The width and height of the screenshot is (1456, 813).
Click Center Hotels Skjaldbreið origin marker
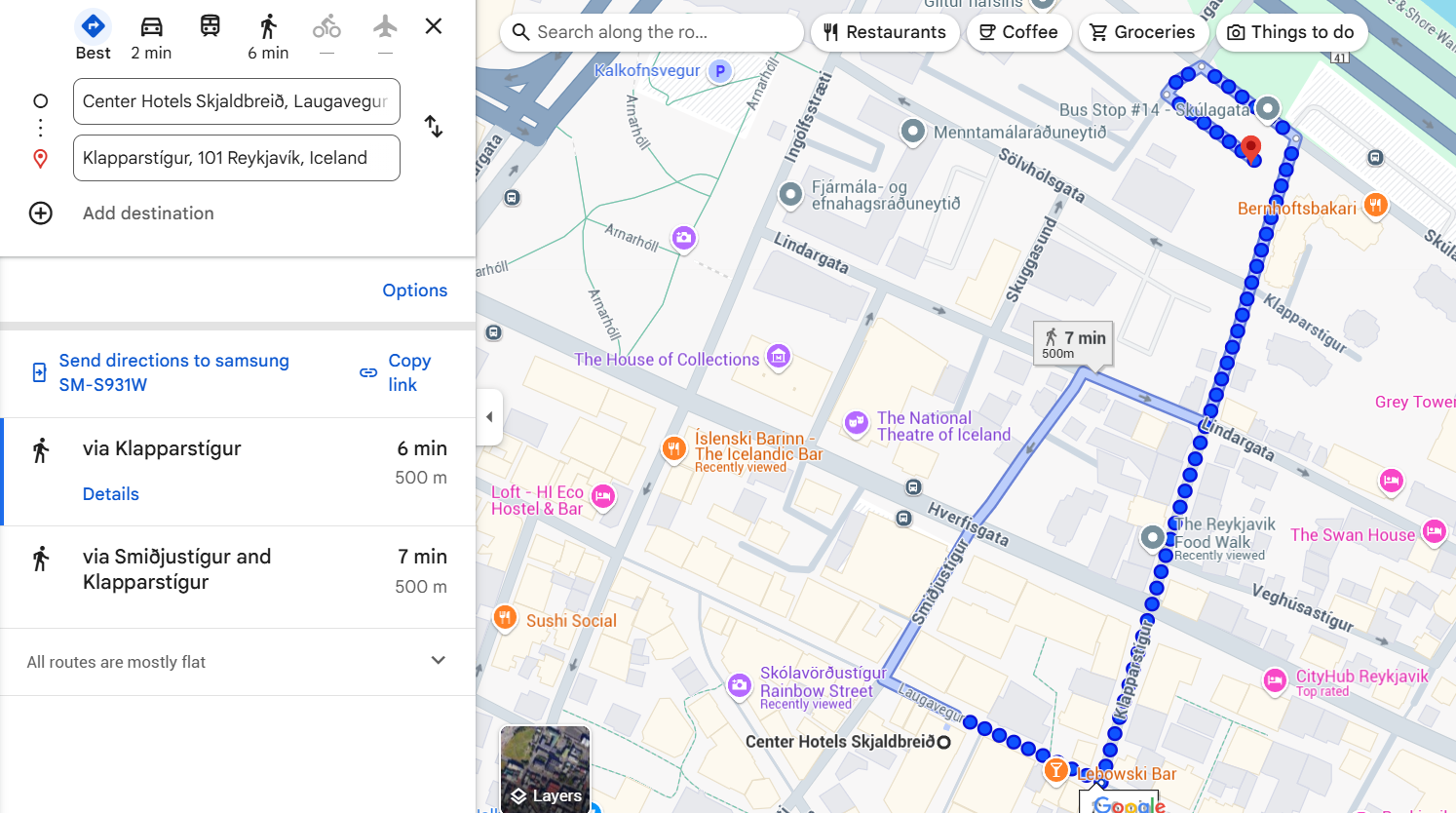click(943, 742)
